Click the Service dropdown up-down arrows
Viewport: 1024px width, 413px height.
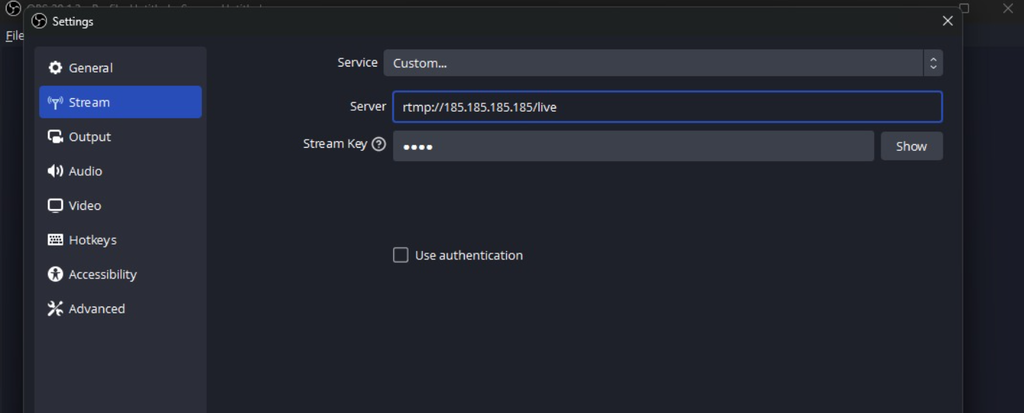[933, 63]
